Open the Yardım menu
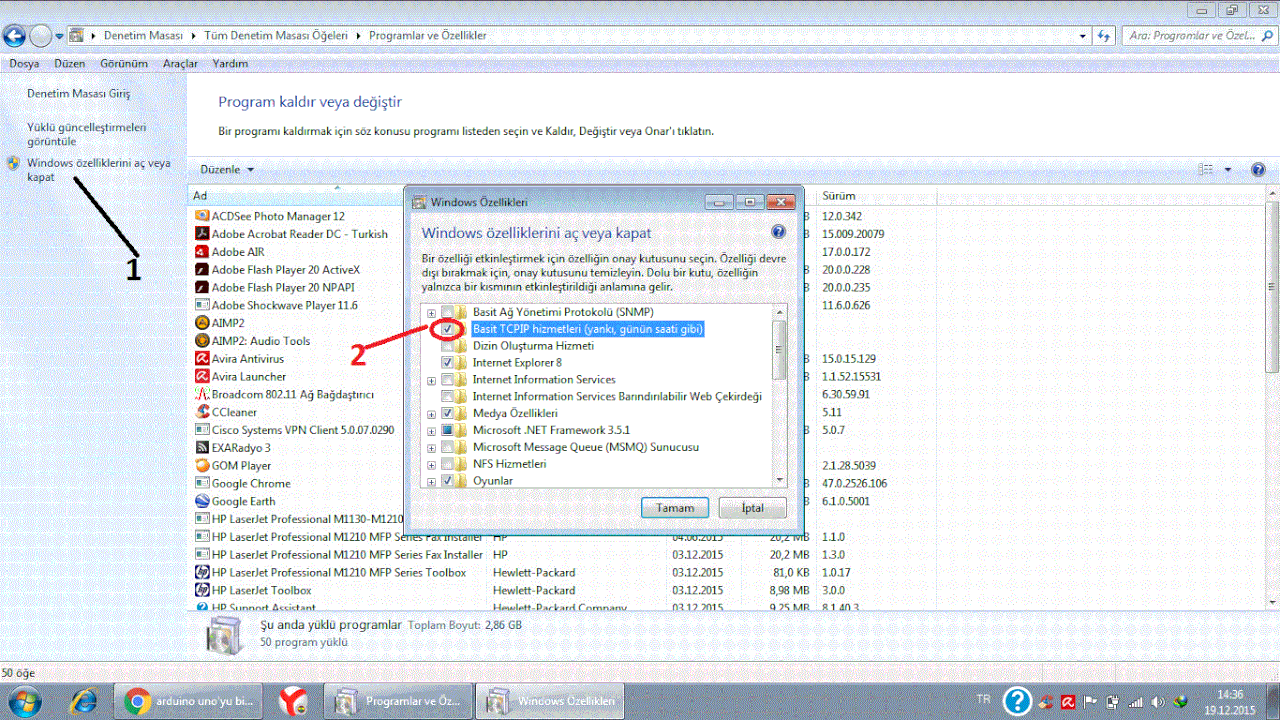This screenshot has height=720, width=1280. [x=231, y=63]
